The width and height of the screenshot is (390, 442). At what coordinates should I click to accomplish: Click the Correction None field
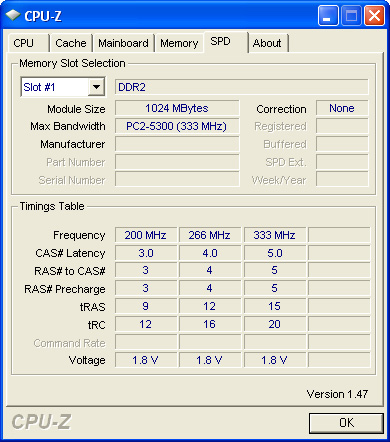[342, 108]
